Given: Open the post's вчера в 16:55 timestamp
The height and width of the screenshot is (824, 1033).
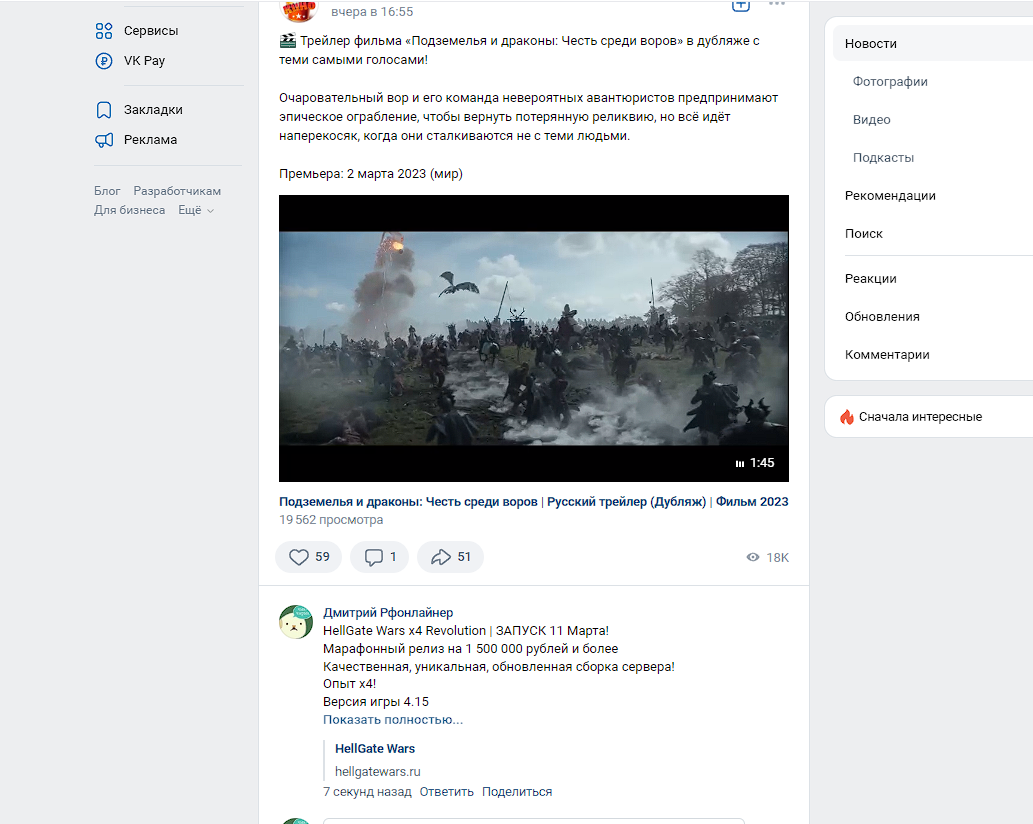Looking at the screenshot, I should coord(372,12).
